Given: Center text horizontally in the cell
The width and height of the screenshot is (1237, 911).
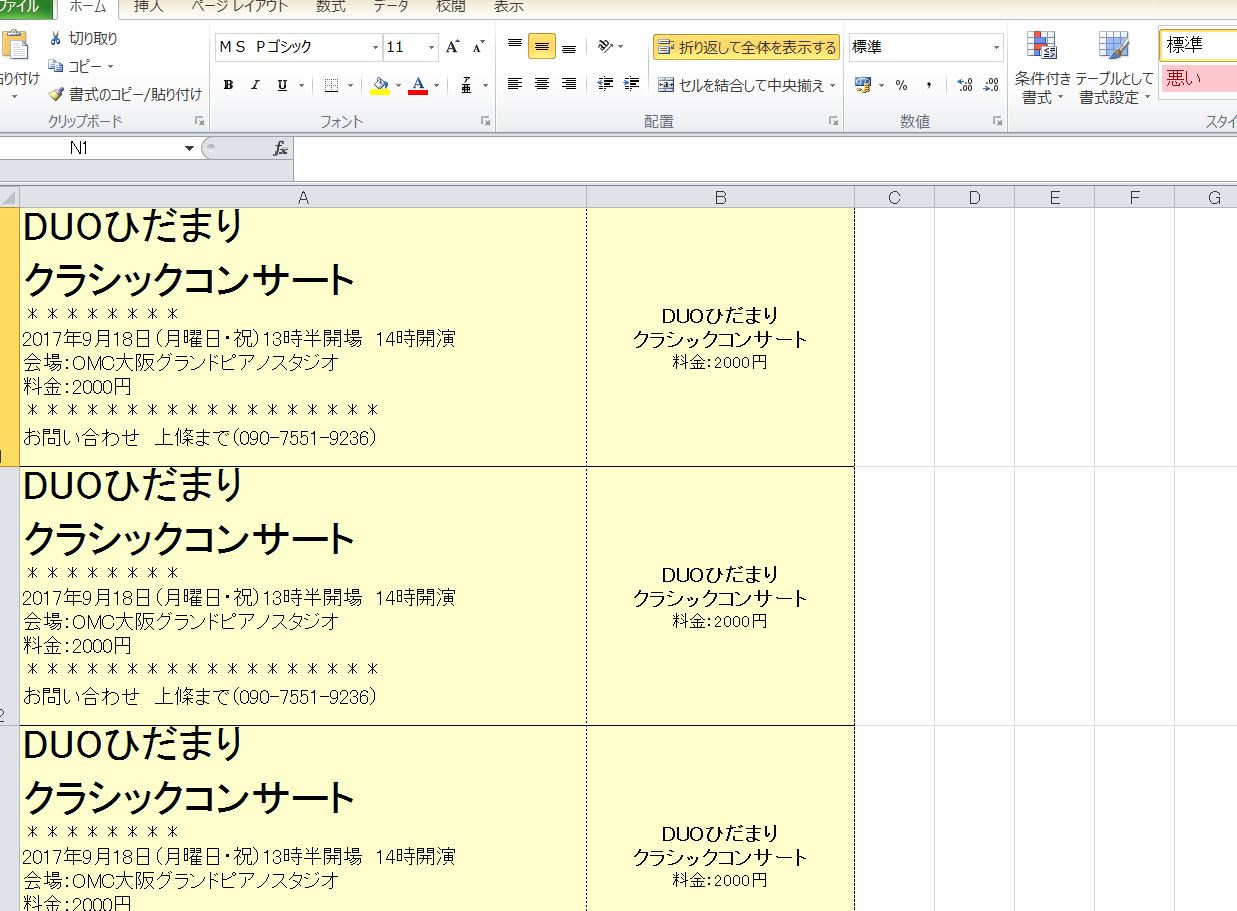Looking at the screenshot, I should pyautogui.click(x=542, y=85).
